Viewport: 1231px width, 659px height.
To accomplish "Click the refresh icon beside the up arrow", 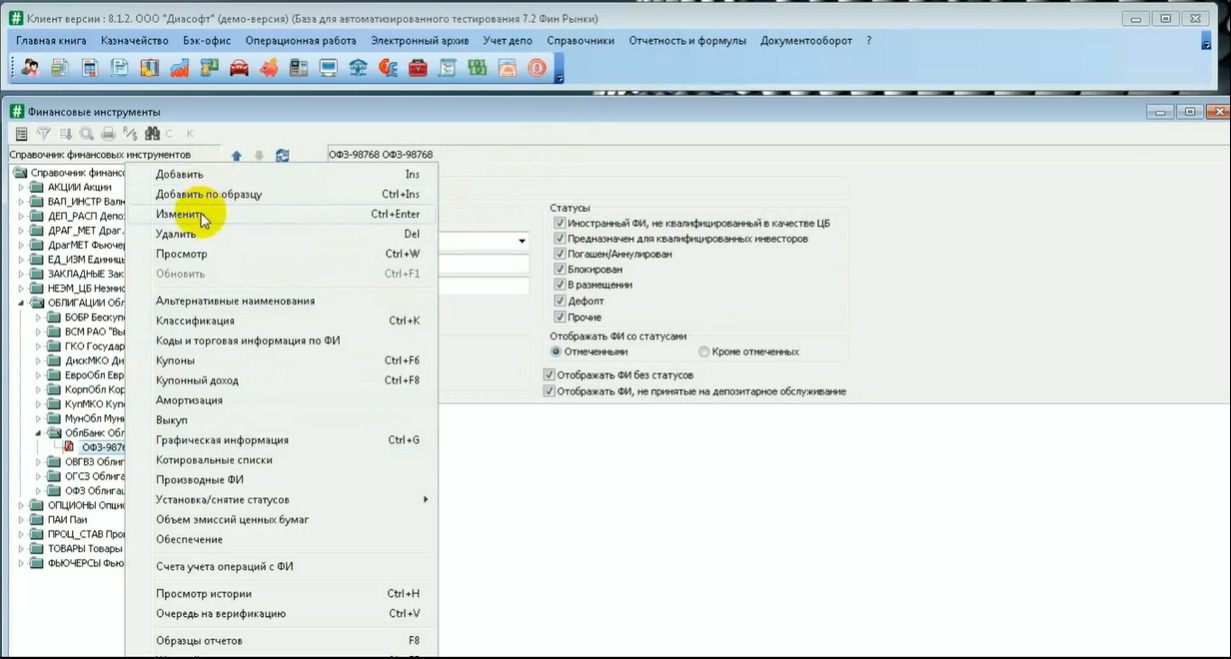I will [x=282, y=156].
